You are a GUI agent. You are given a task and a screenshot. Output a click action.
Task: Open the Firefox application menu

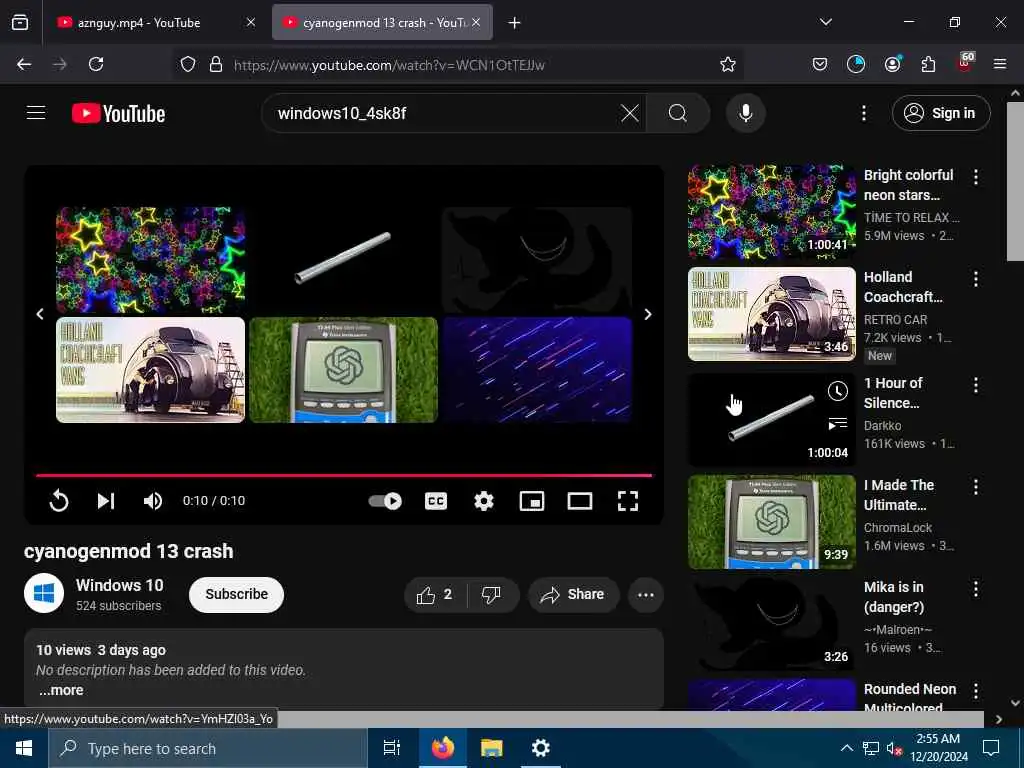pyautogui.click(x=1000, y=64)
